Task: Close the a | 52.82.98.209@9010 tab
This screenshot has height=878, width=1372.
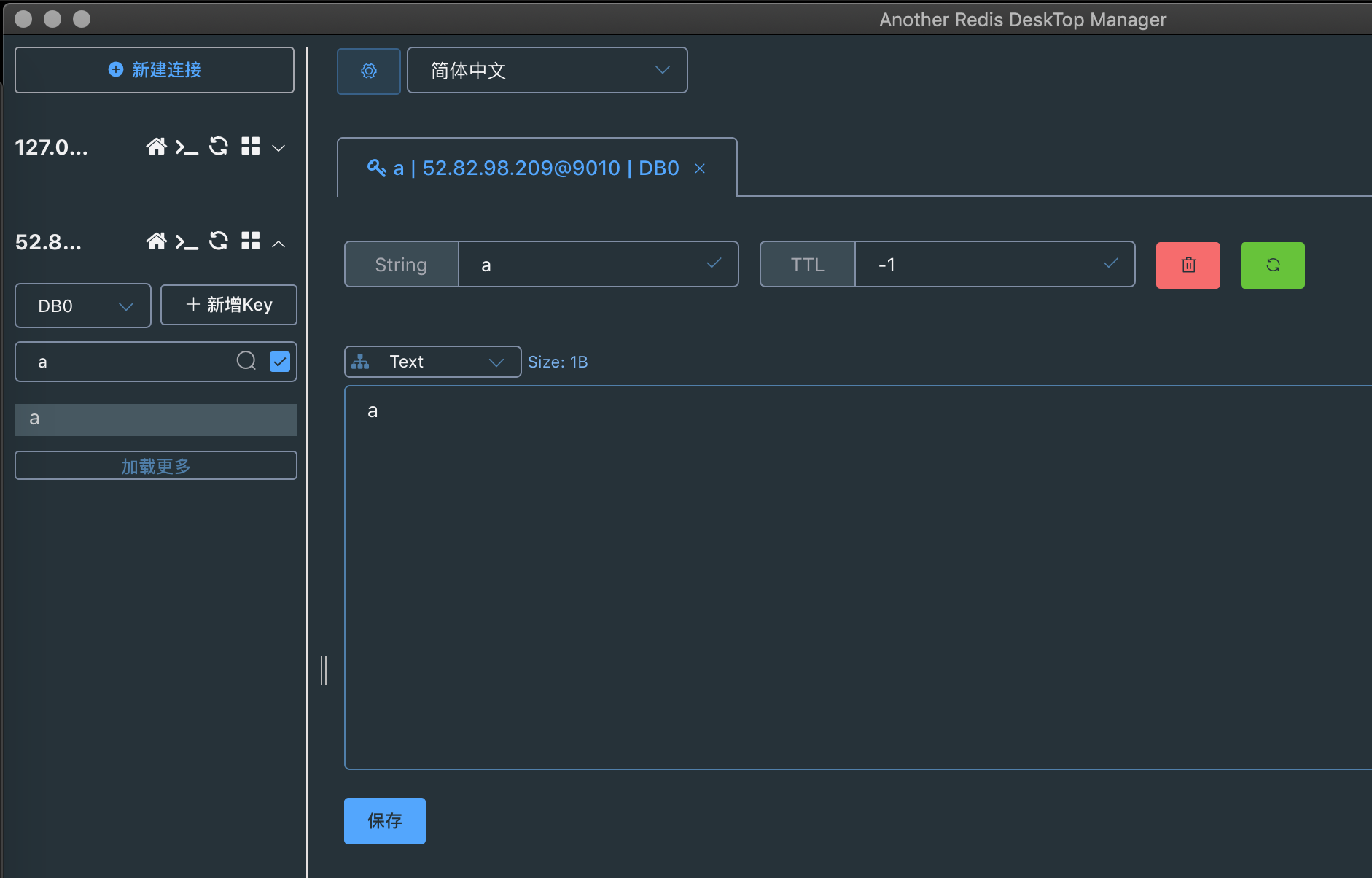Action: 700,168
